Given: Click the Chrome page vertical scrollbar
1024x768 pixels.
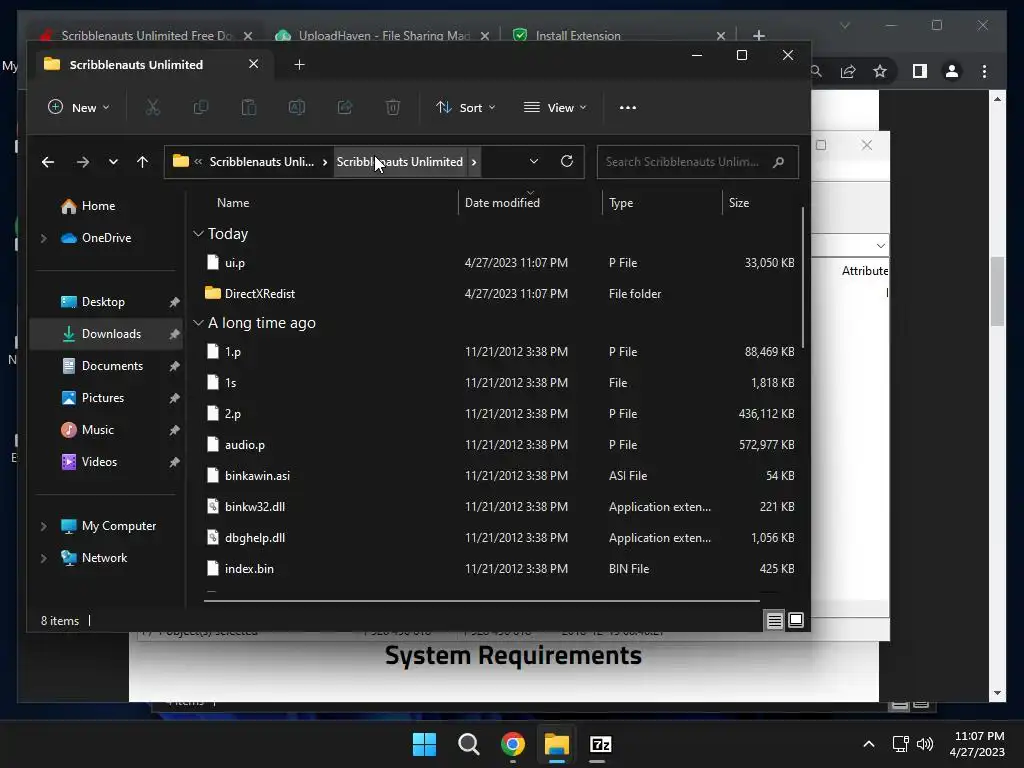Looking at the screenshot, I should pyautogui.click(x=997, y=291).
